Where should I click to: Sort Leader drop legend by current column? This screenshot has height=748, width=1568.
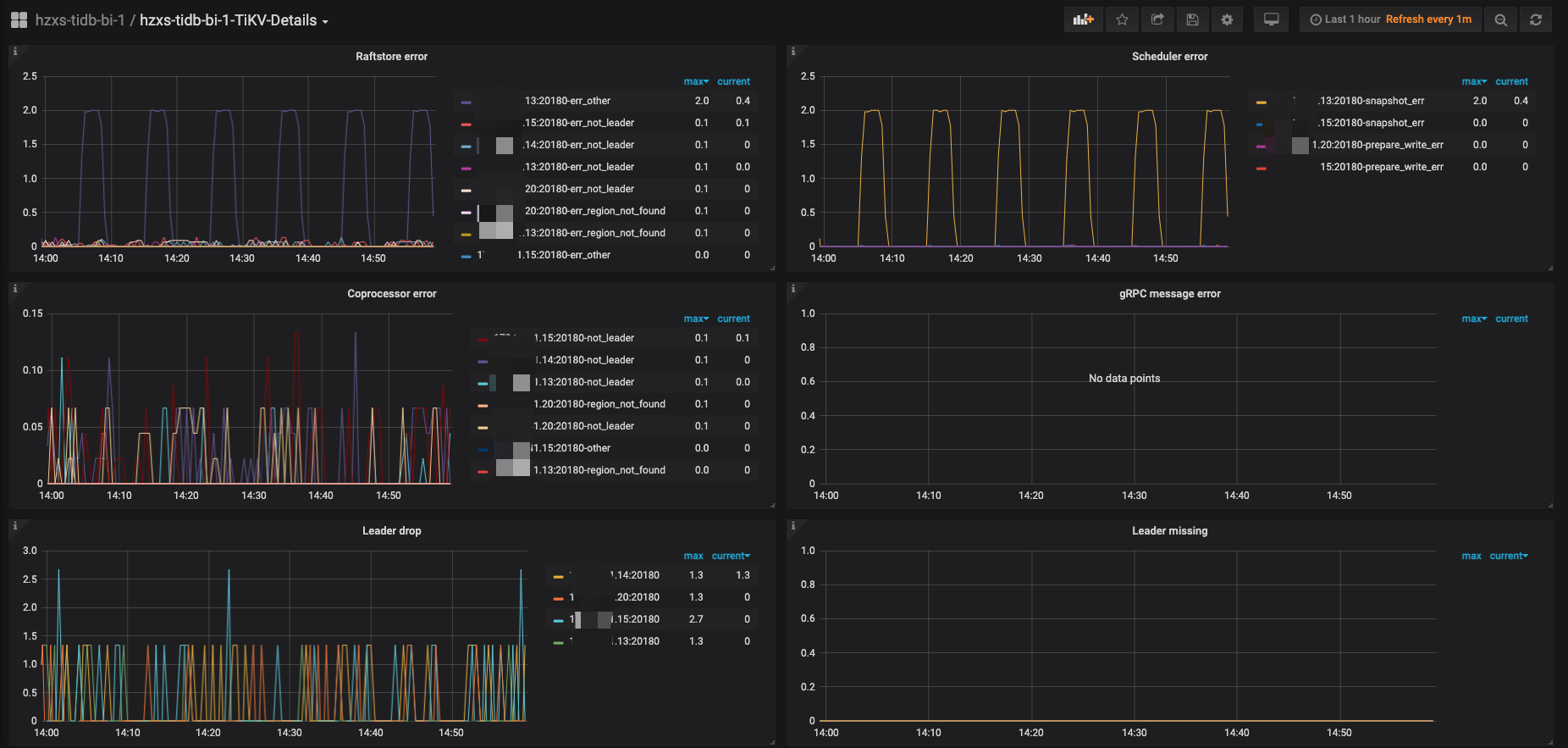point(730,556)
